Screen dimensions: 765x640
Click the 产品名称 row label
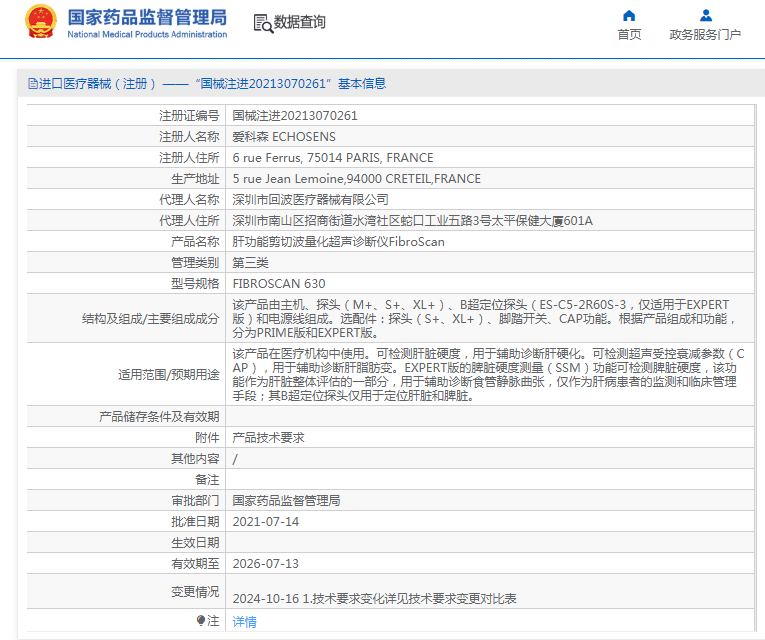(x=195, y=241)
